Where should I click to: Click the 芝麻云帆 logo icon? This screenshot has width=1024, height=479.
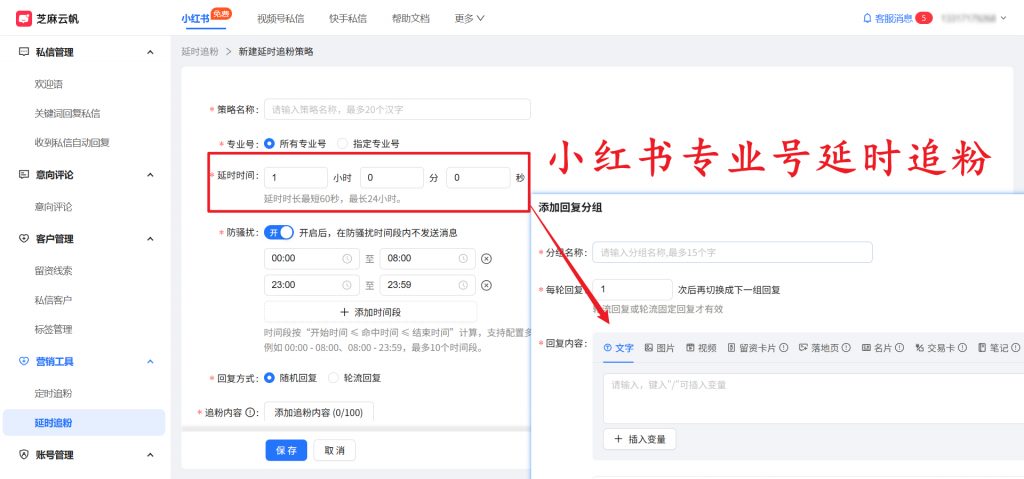(x=24, y=18)
